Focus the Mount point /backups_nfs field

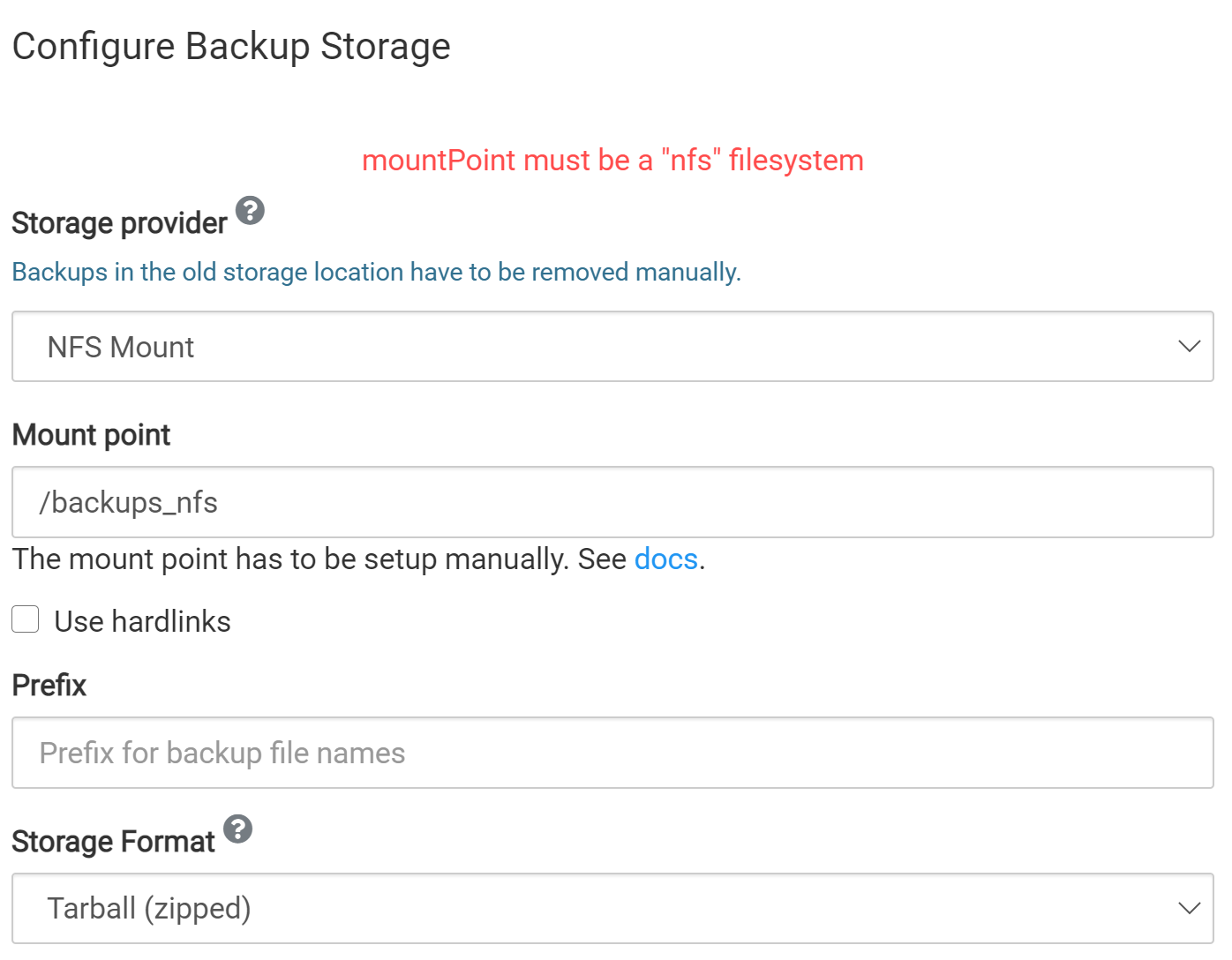(612, 502)
